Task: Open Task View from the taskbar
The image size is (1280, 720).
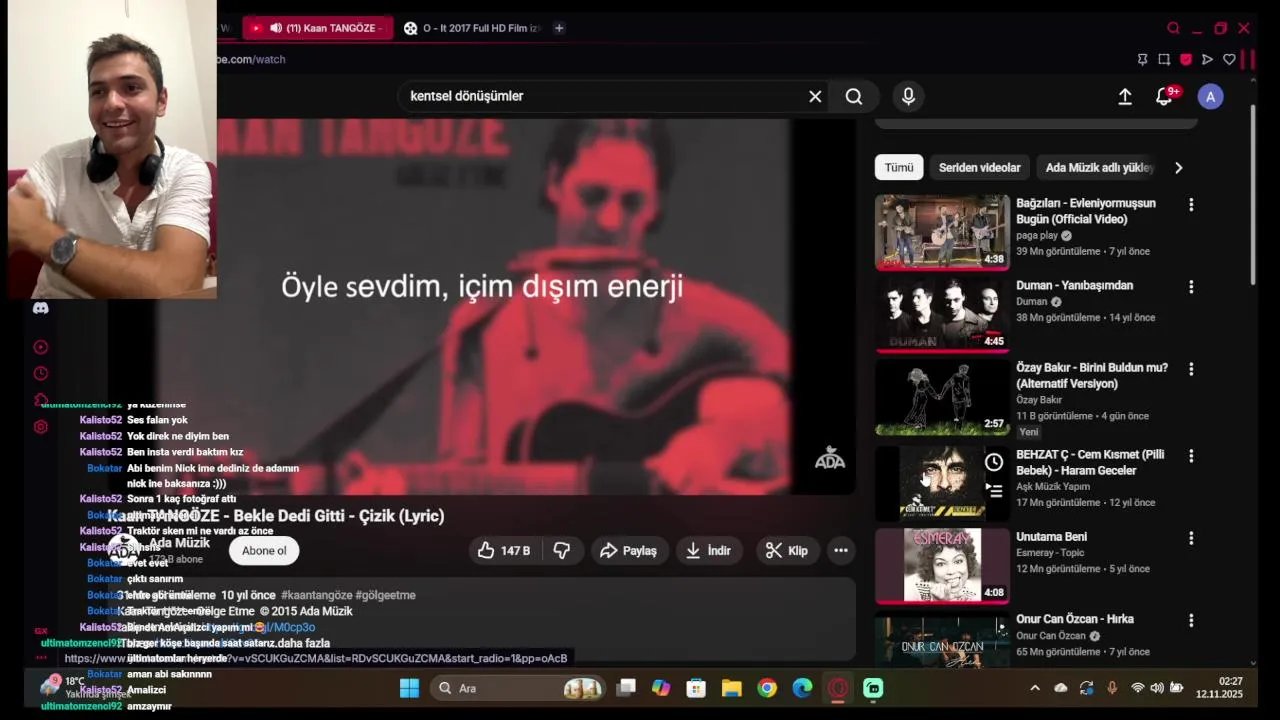Action: (626, 688)
